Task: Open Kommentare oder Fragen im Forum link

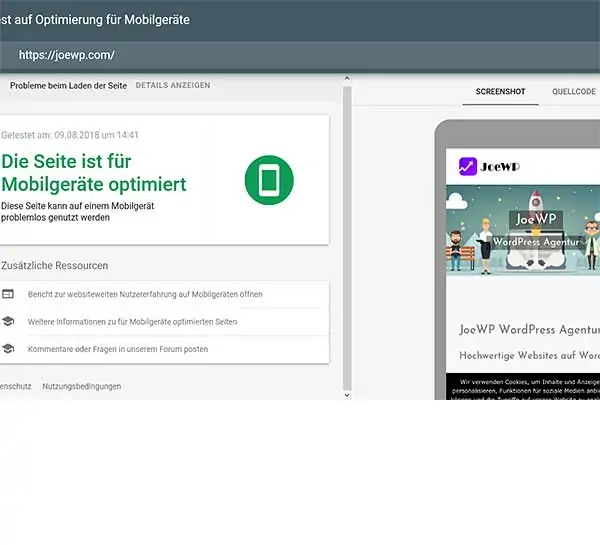Action: 118,349
